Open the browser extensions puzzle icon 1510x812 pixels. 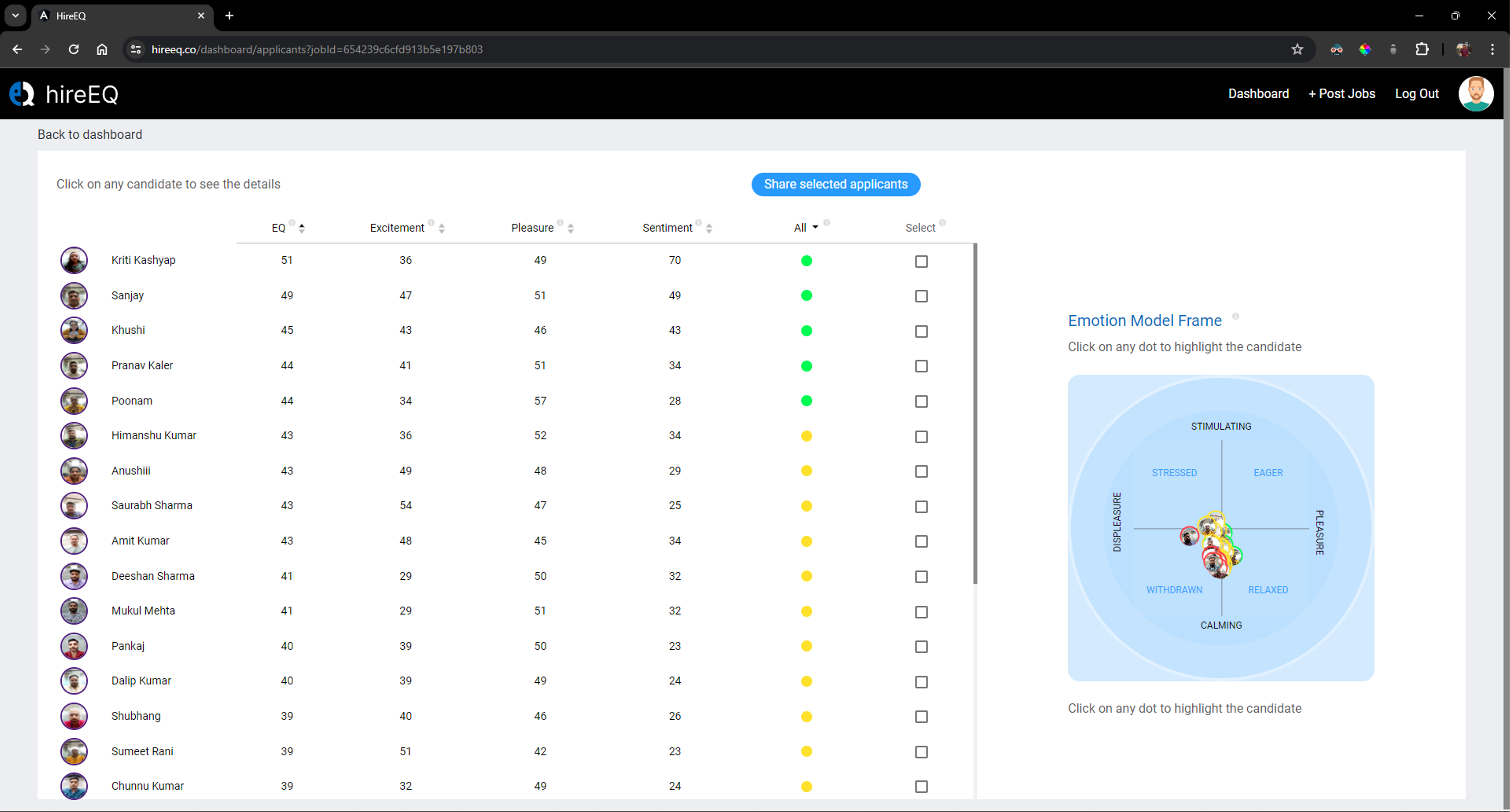click(1422, 49)
